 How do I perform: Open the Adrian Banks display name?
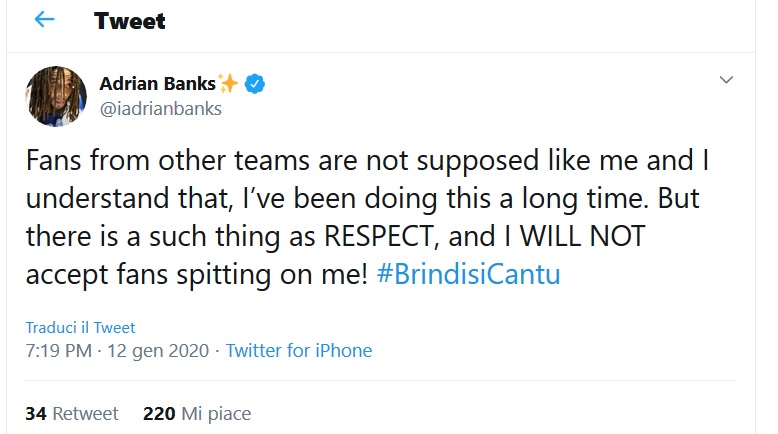(158, 84)
